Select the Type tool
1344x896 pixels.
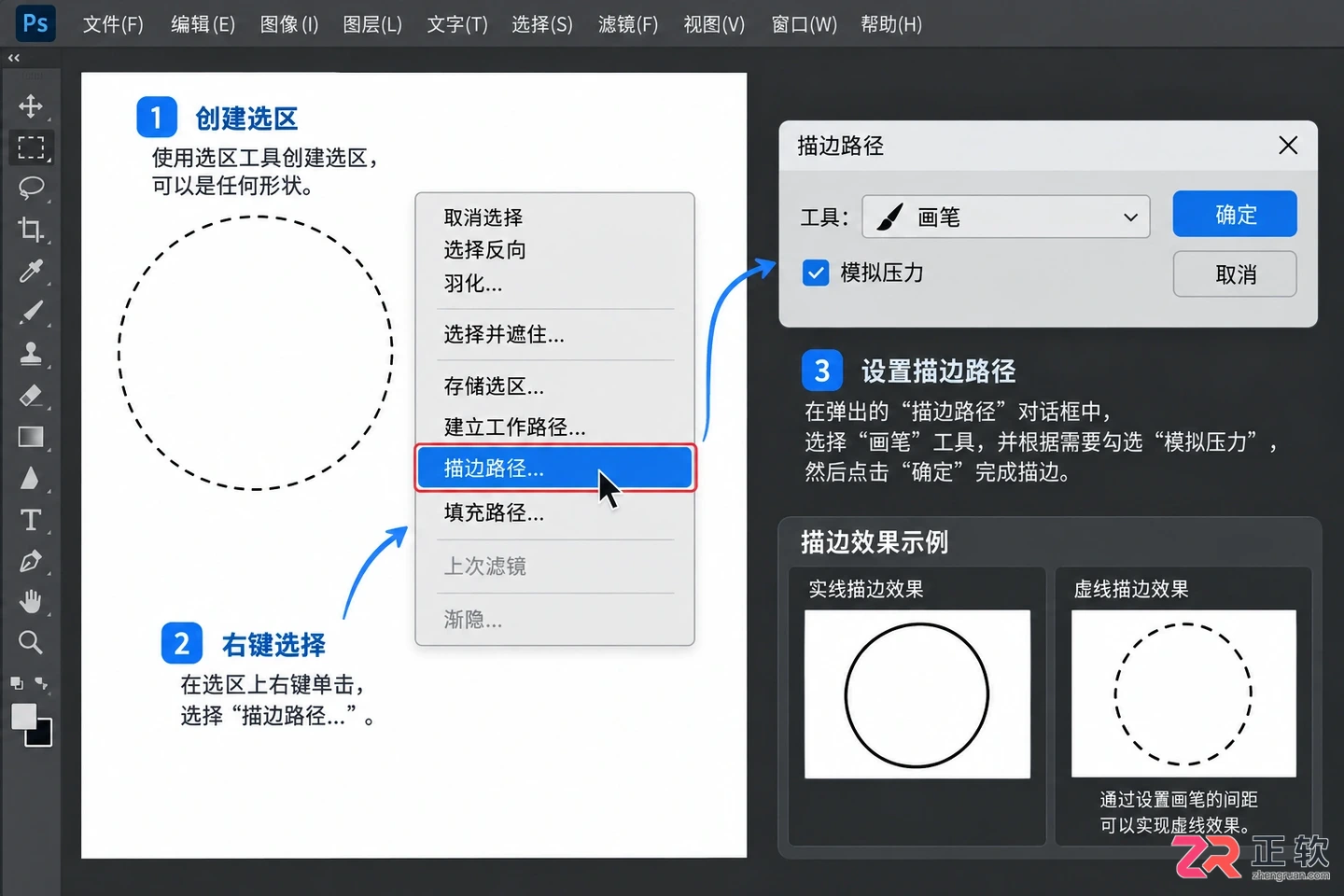(x=31, y=519)
